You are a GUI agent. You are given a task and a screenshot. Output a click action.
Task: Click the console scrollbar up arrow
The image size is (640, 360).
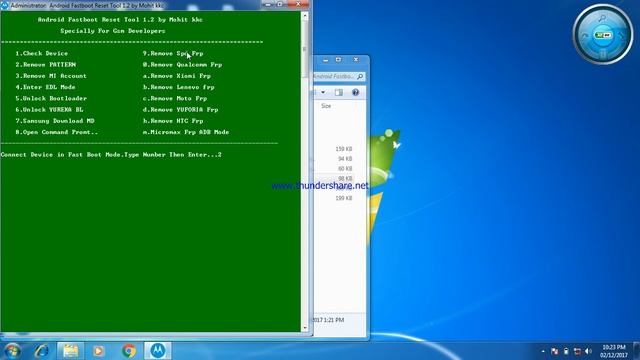304,16
